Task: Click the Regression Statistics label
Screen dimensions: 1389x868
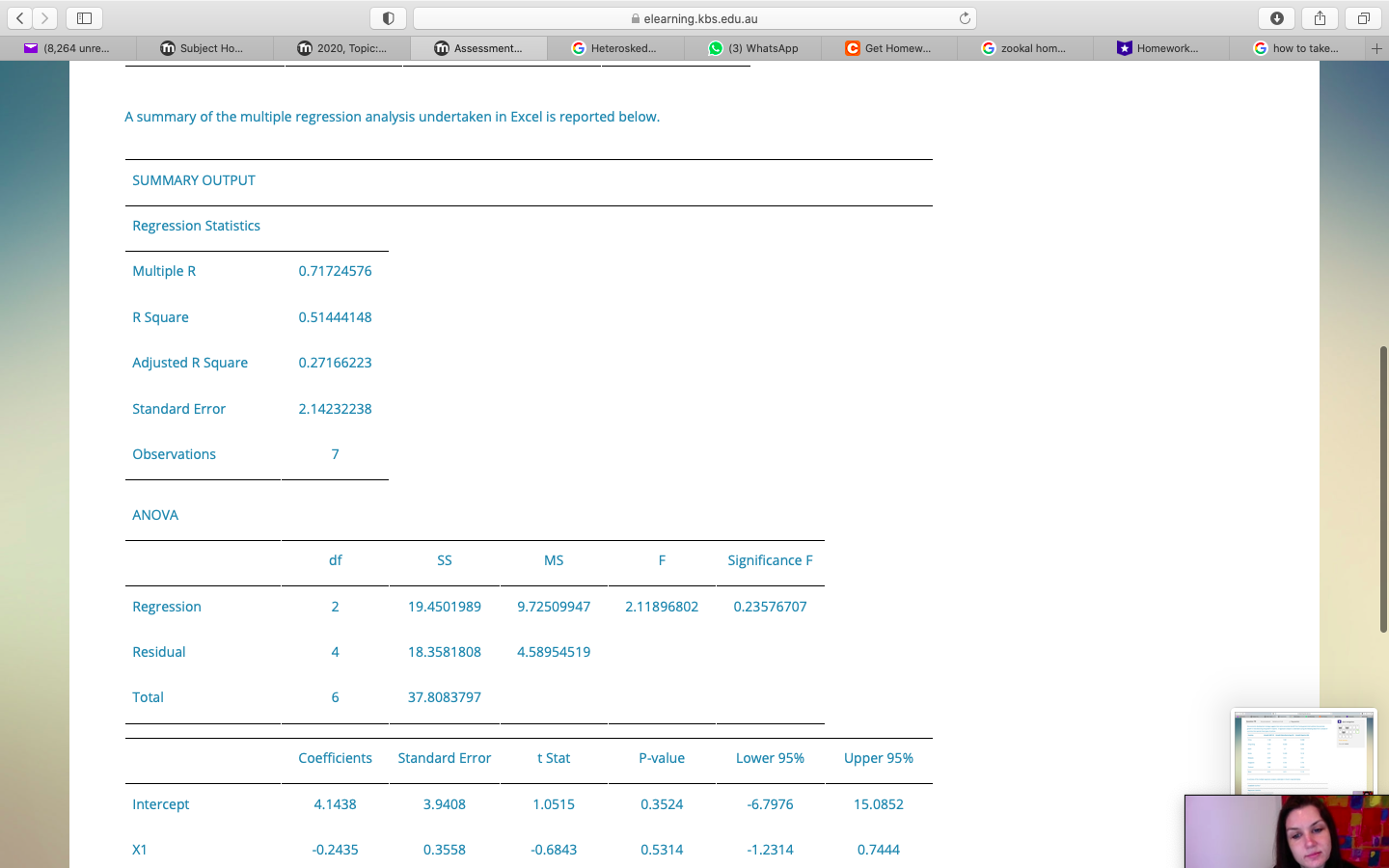Action: coord(196,226)
